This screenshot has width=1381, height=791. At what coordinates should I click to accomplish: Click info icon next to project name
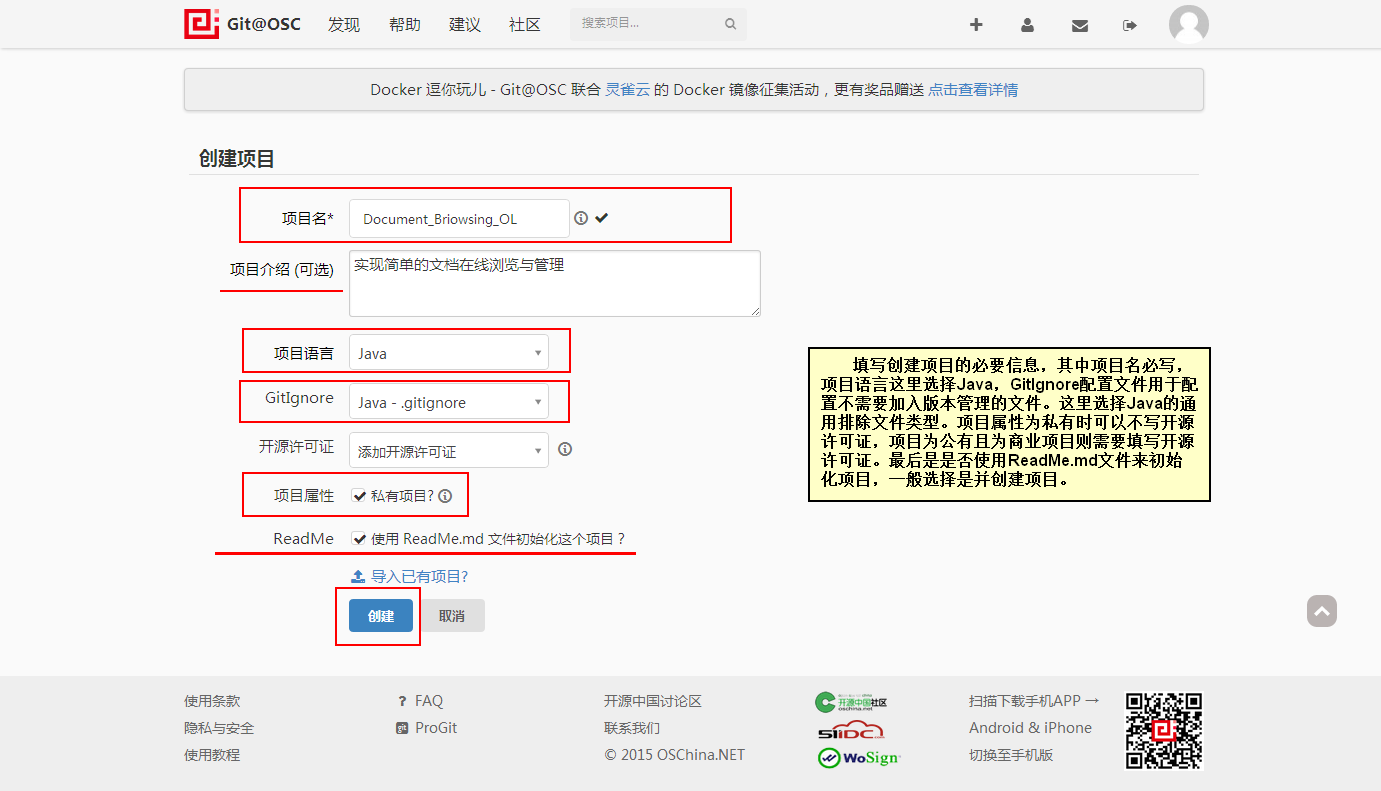[581, 218]
